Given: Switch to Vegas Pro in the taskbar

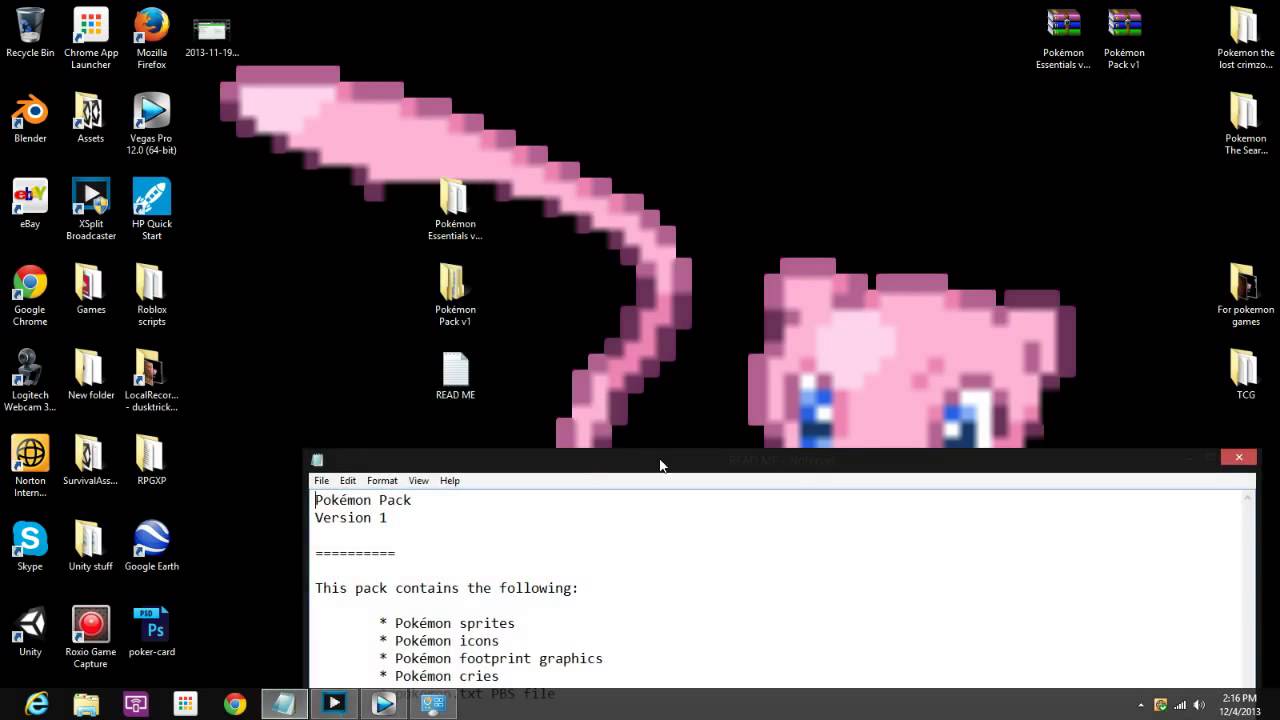Looking at the screenshot, I should [384, 704].
